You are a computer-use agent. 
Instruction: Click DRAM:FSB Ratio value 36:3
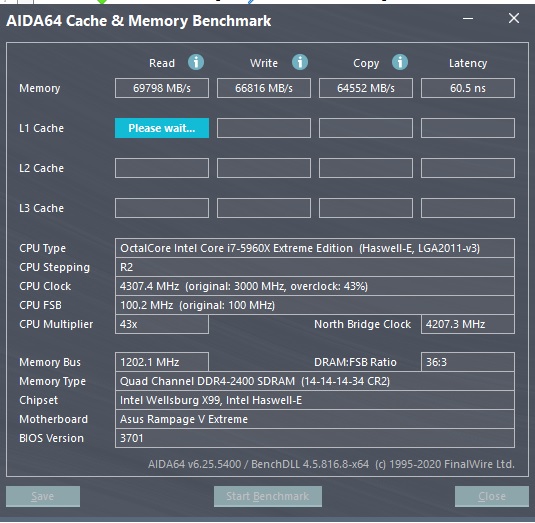click(x=468, y=362)
